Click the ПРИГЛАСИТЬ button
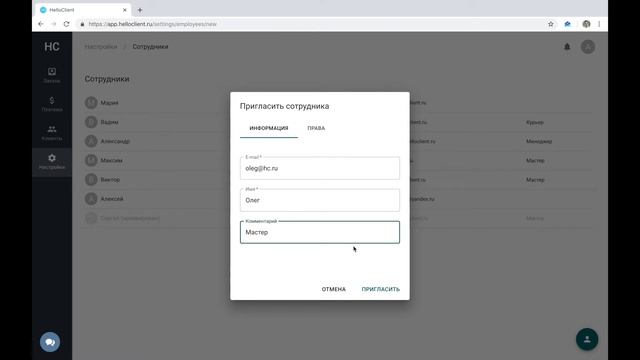This screenshot has width=640, height=360. click(x=380, y=289)
